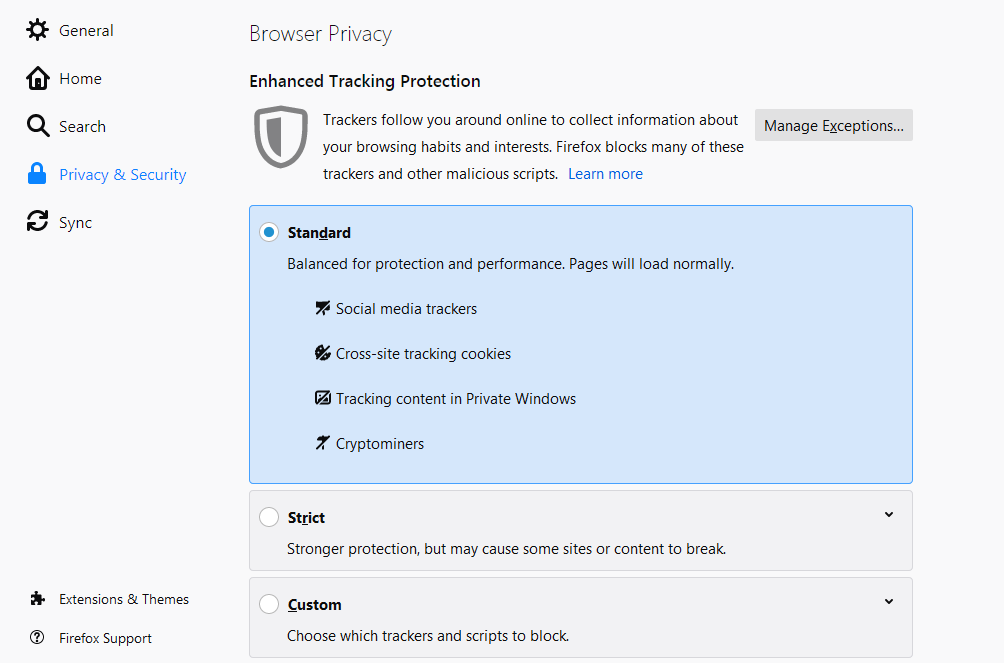Click the Firefox Support question mark icon
The width and height of the screenshot is (1004, 663).
[38, 638]
